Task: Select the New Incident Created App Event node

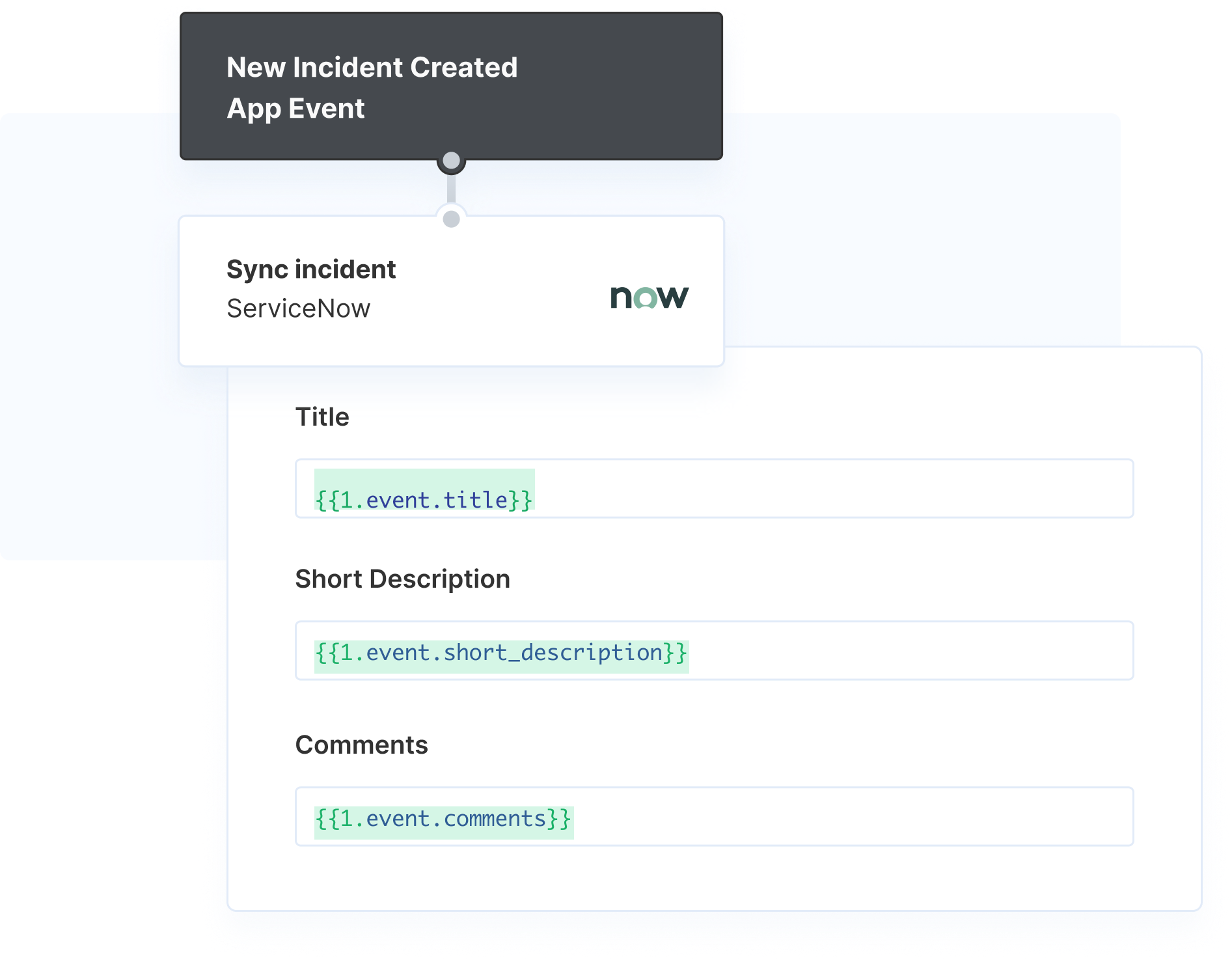Action: tap(450, 87)
